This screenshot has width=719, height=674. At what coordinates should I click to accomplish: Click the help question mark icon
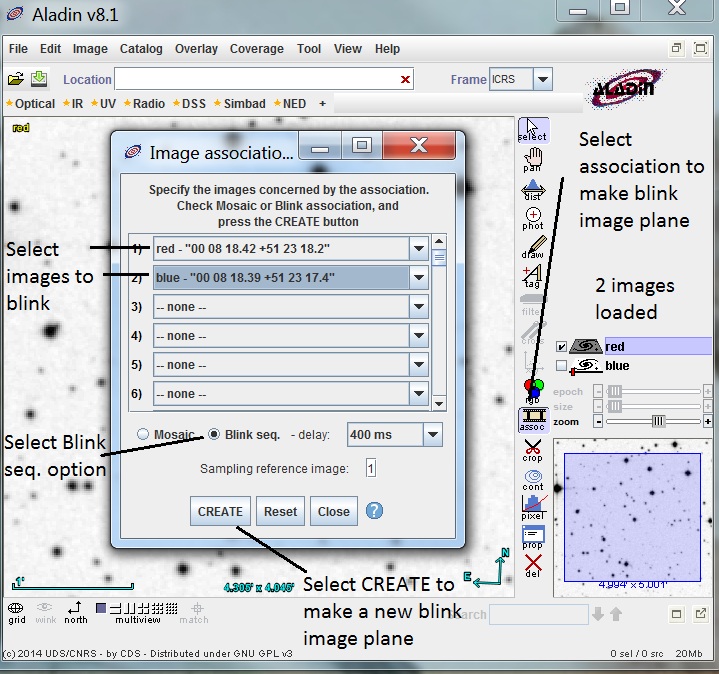[374, 510]
